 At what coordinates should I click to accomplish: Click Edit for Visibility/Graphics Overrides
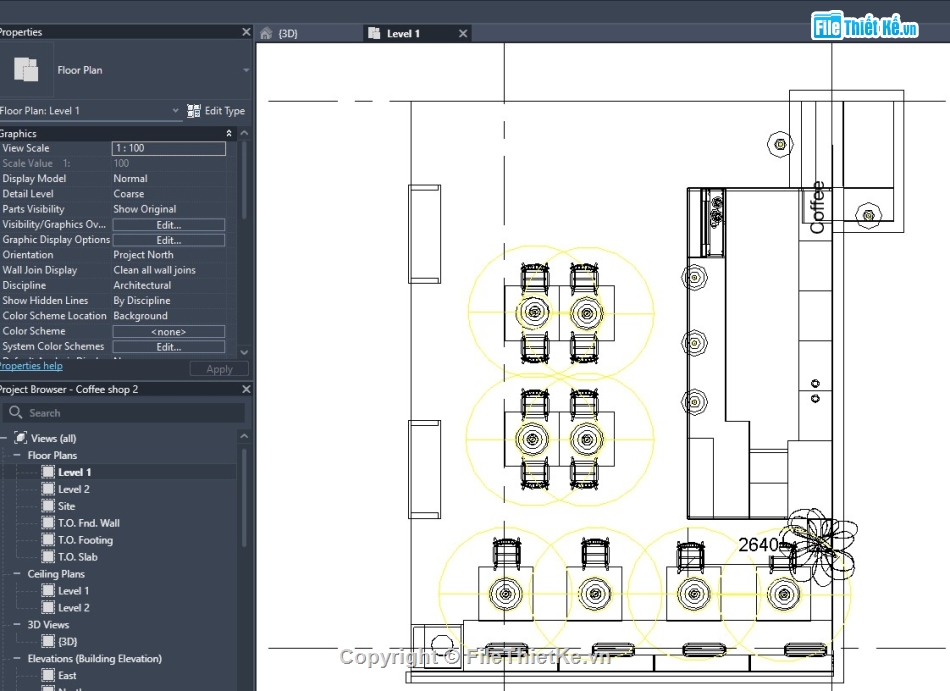(168, 224)
